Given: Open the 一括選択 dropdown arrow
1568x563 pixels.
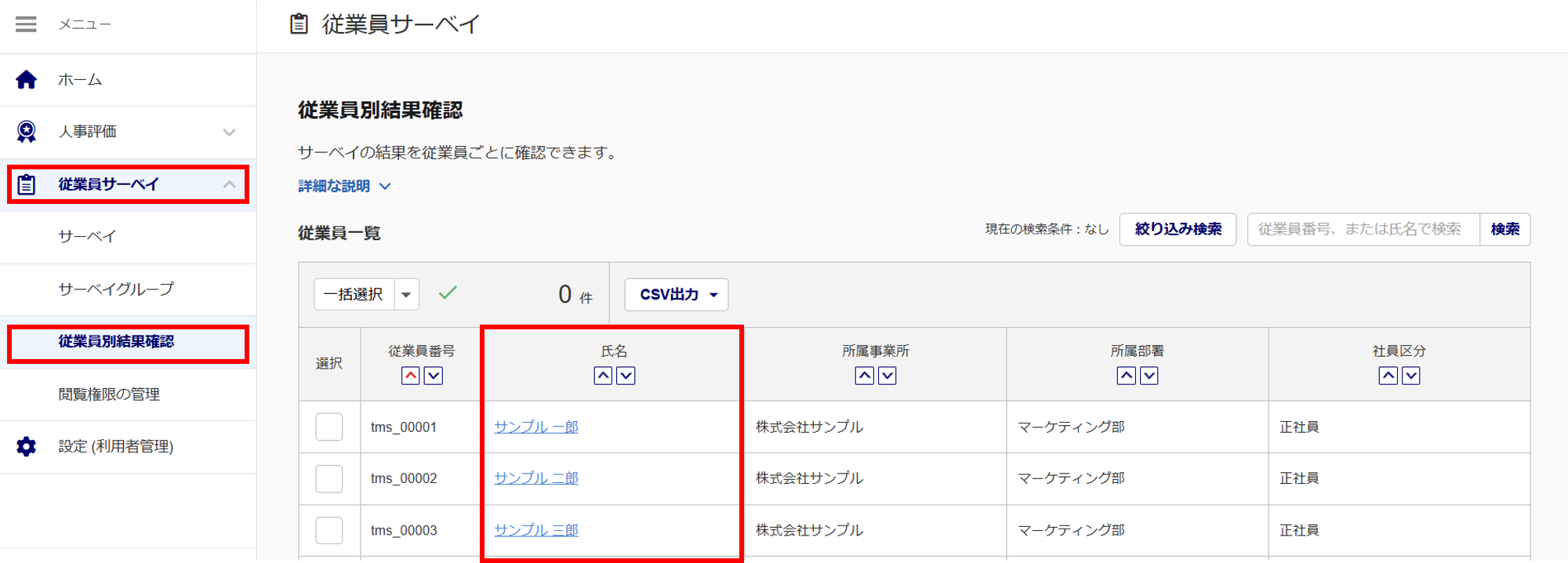Looking at the screenshot, I should coord(406,295).
